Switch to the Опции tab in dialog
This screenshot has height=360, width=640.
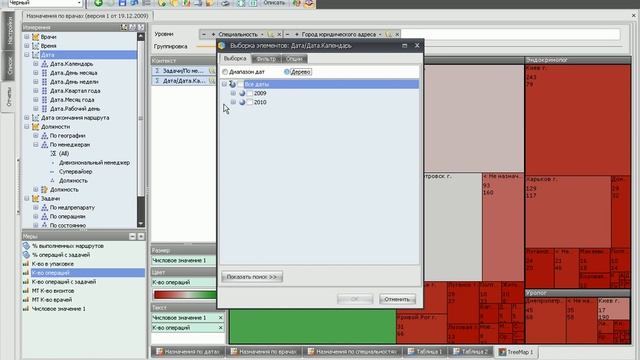(294, 59)
